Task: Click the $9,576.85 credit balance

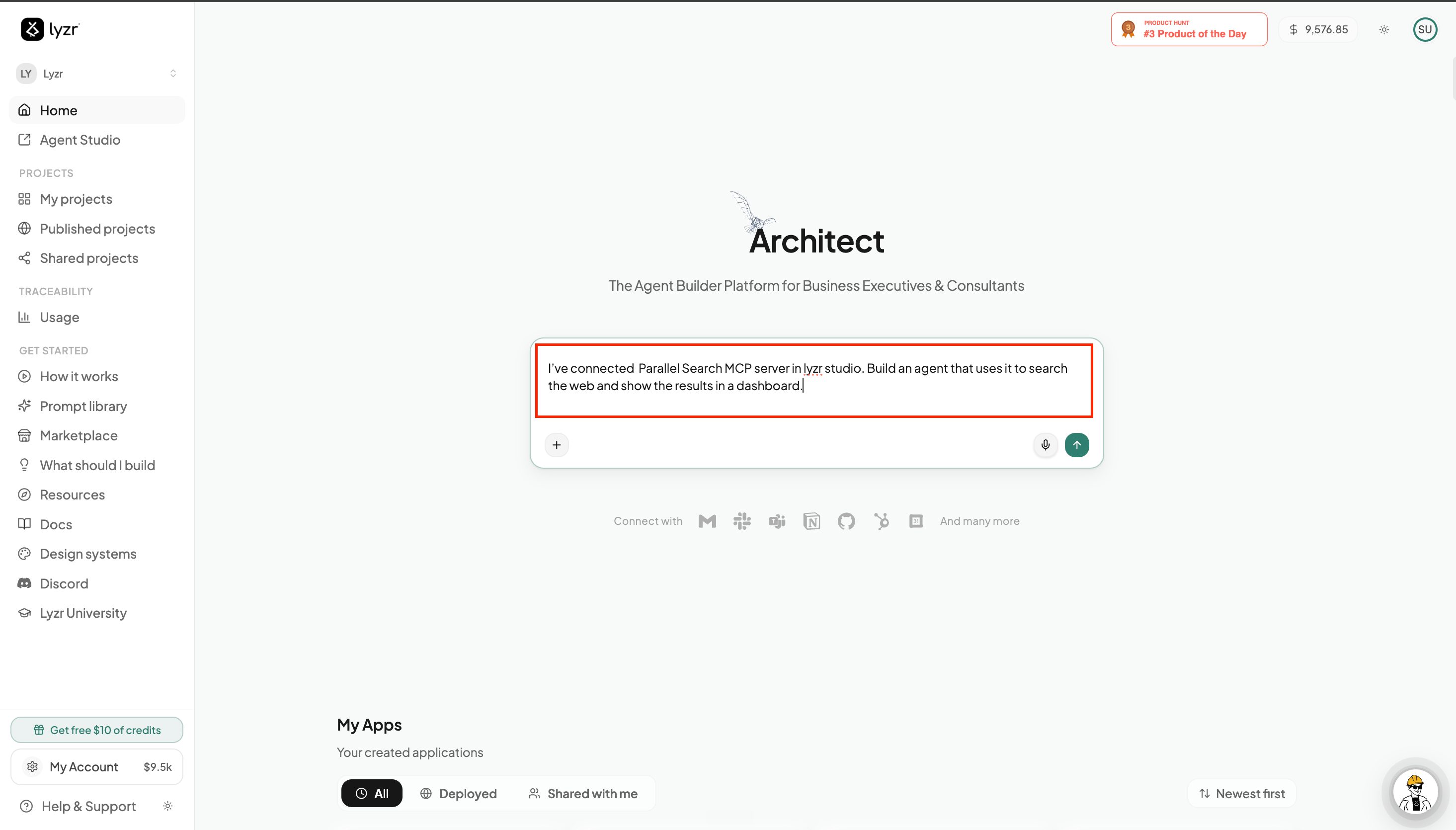Action: [1318, 29]
